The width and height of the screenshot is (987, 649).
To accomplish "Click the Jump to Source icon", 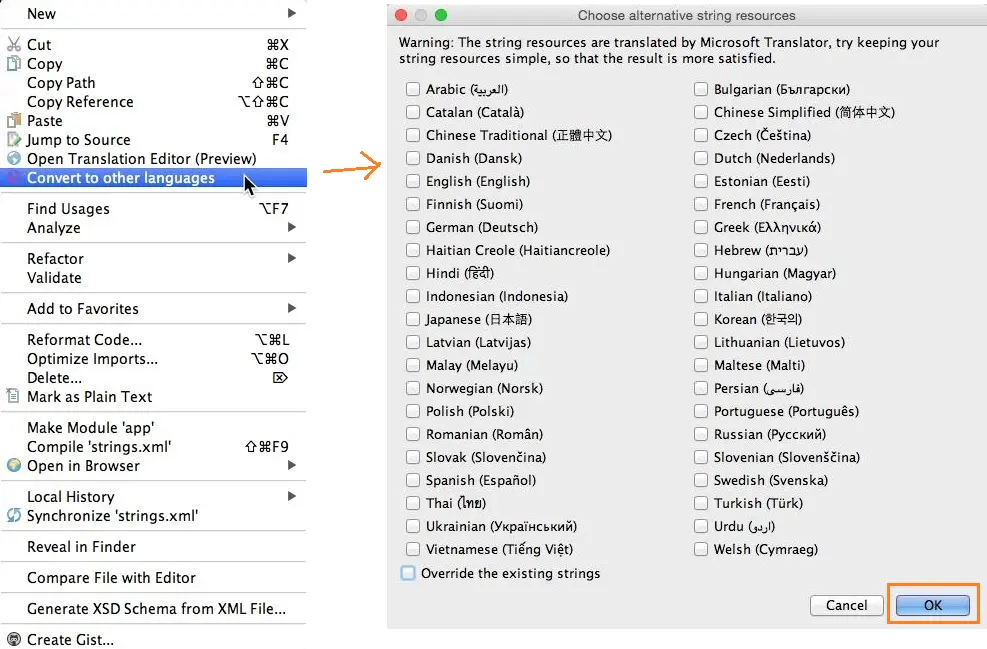I will (x=14, y=139).
